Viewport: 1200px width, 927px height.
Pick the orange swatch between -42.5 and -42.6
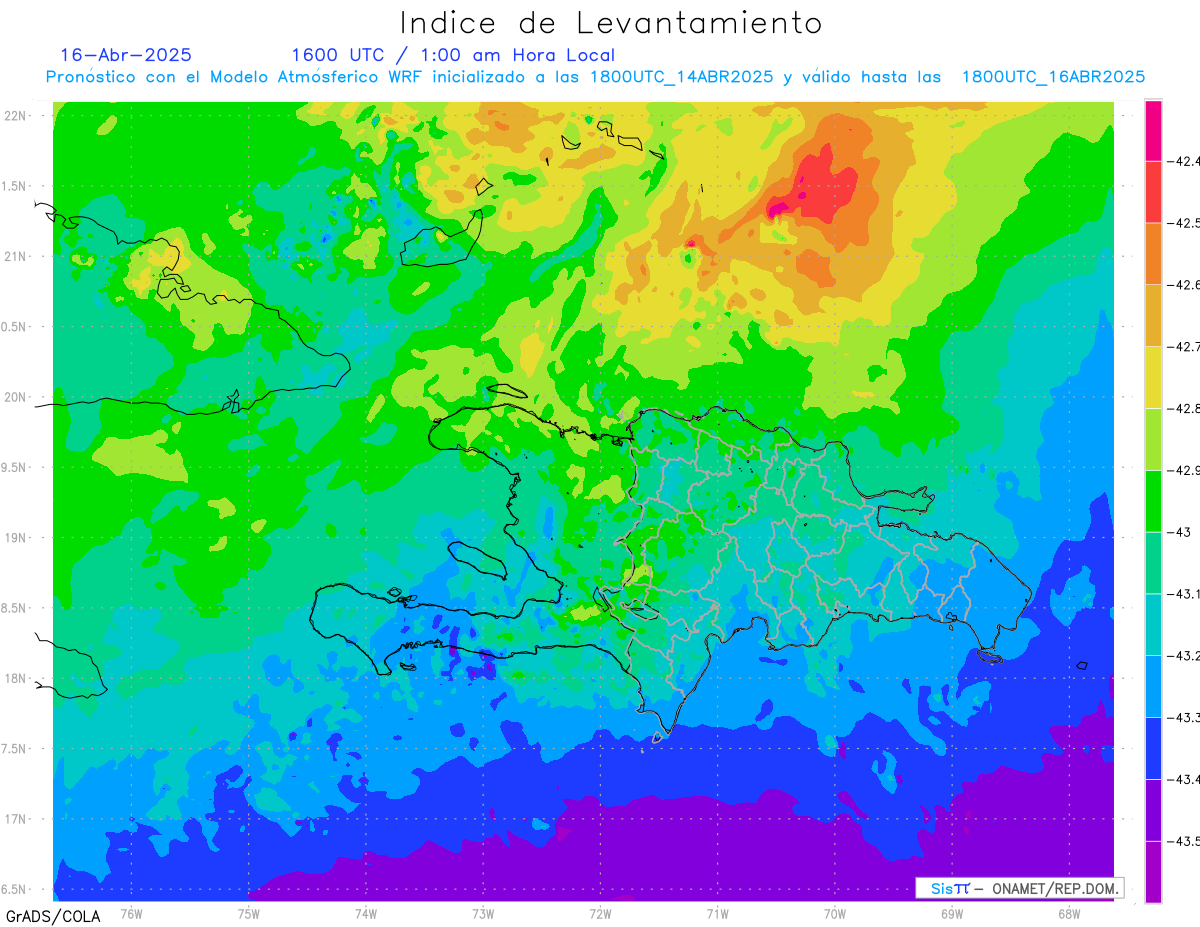1153,253
